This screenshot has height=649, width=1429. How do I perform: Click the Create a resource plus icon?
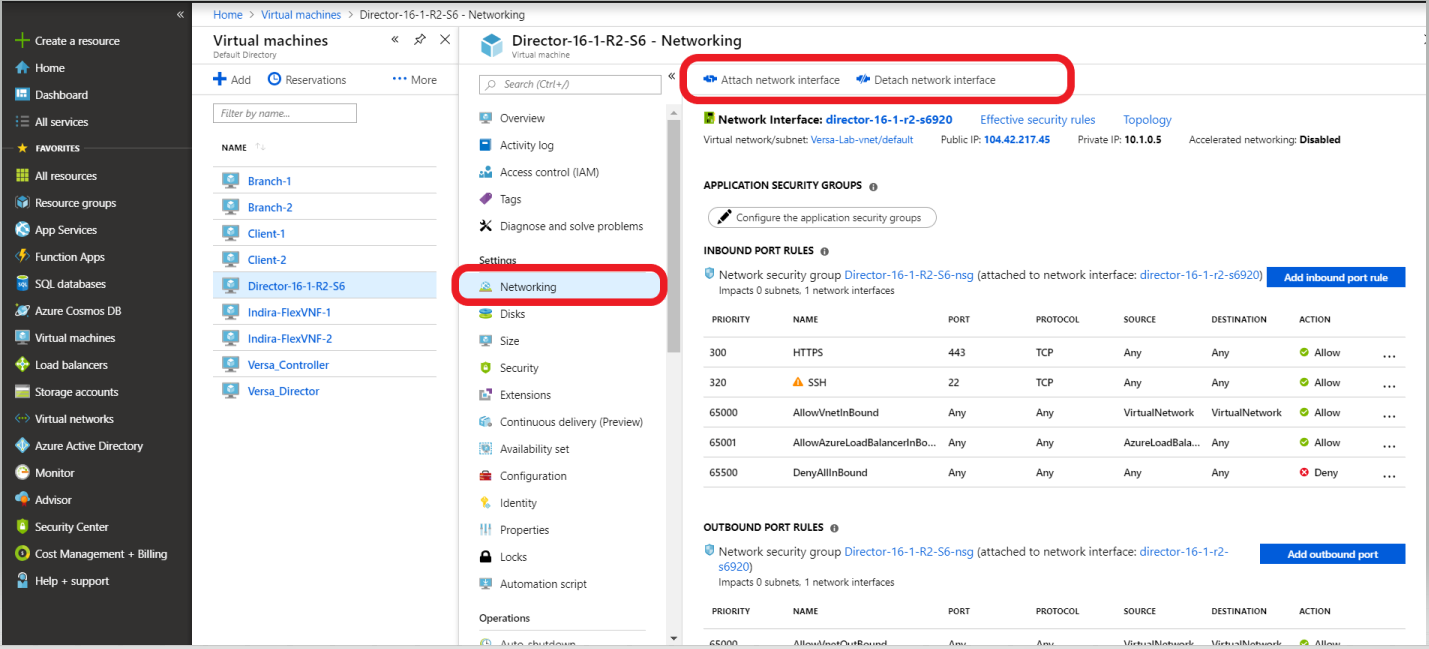click(x=22, y=41)
